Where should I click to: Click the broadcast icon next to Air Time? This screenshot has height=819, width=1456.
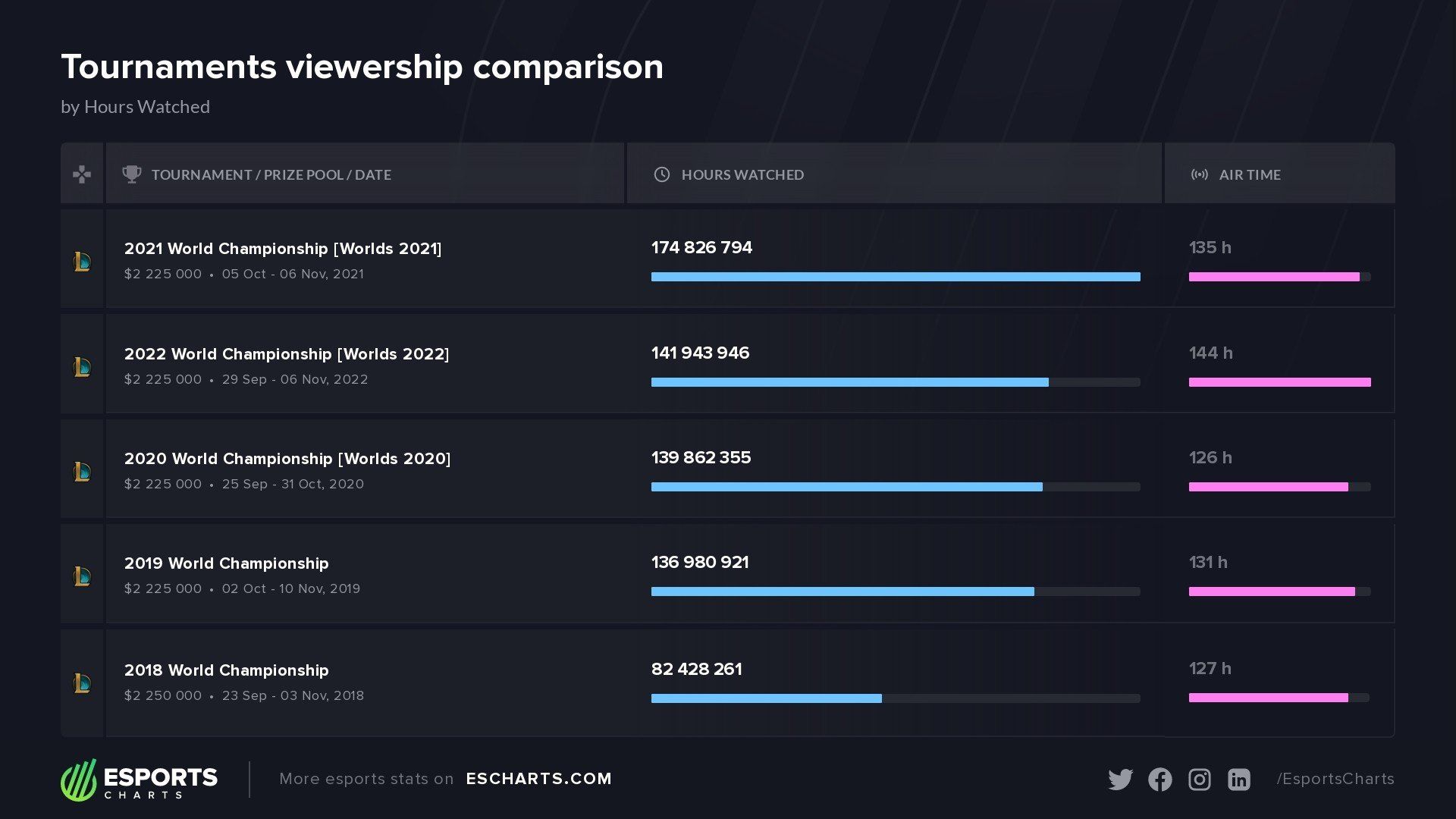click(1196, 175)
